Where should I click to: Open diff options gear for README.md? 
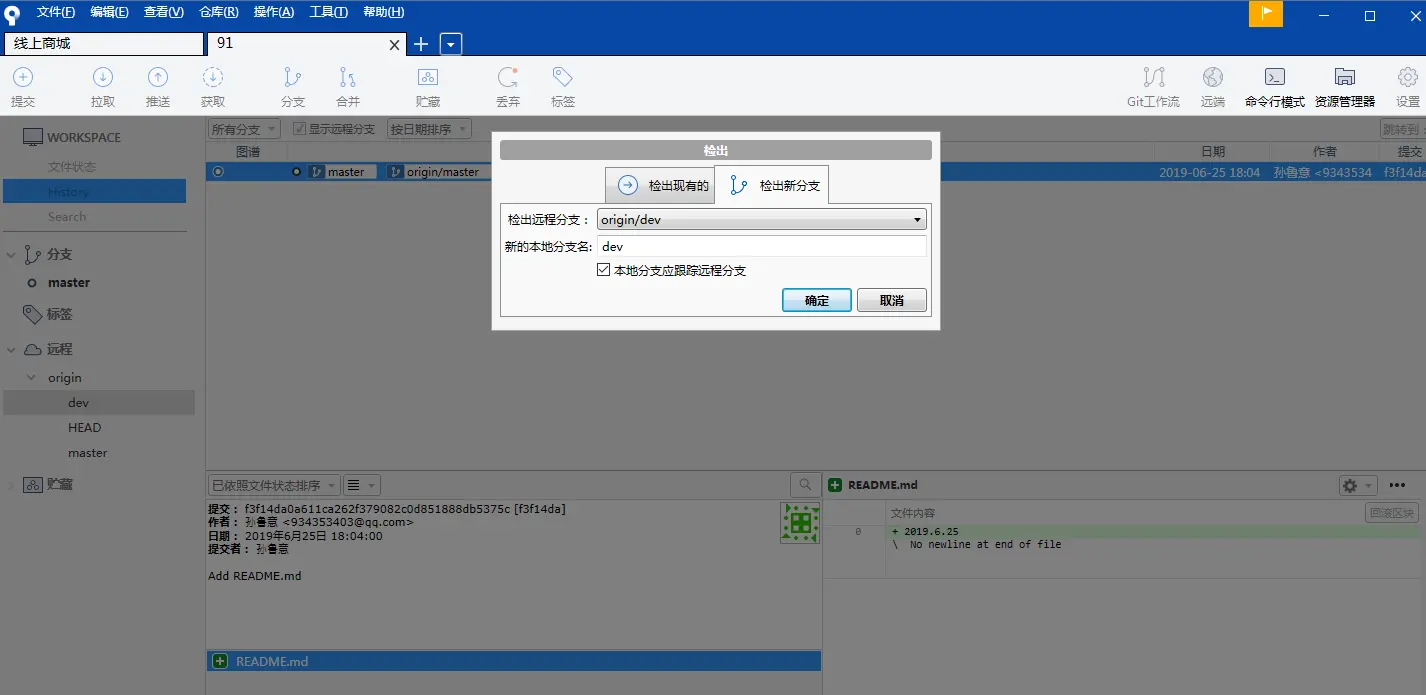[1357, 485]
